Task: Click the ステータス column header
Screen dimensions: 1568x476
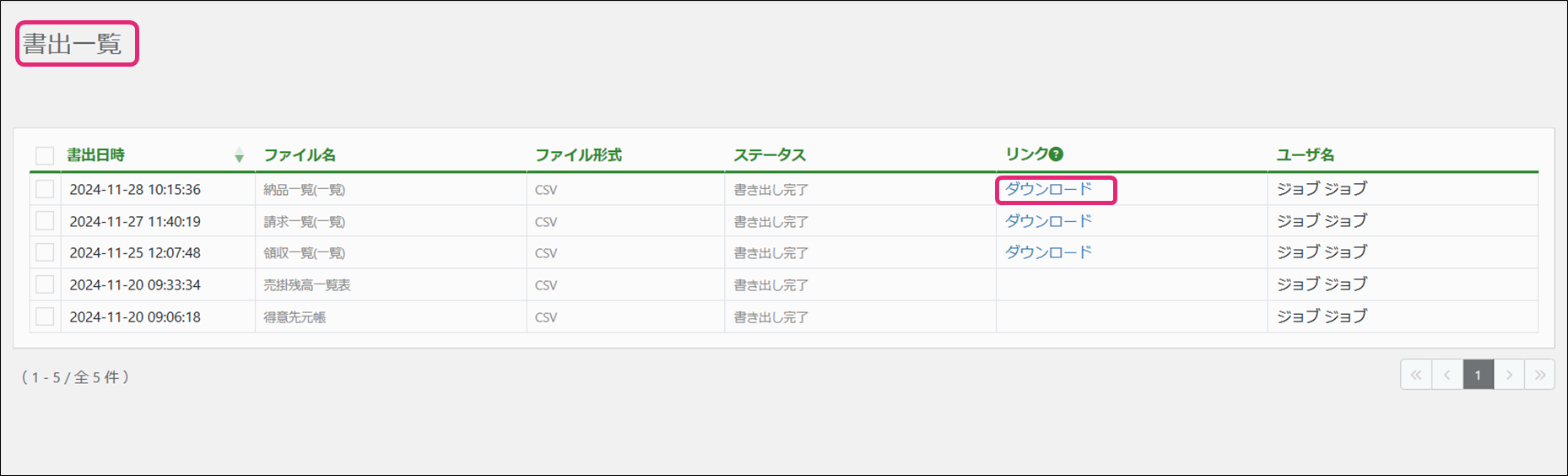Action: [769, 155]
